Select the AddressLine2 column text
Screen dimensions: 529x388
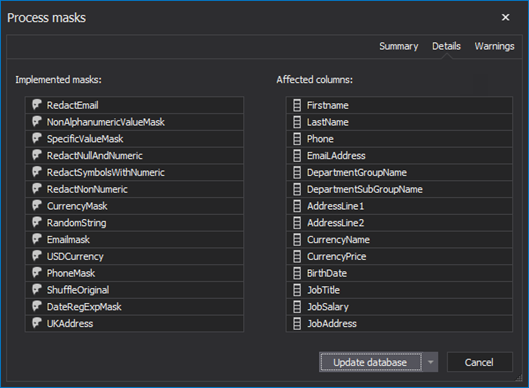(335, 223)
